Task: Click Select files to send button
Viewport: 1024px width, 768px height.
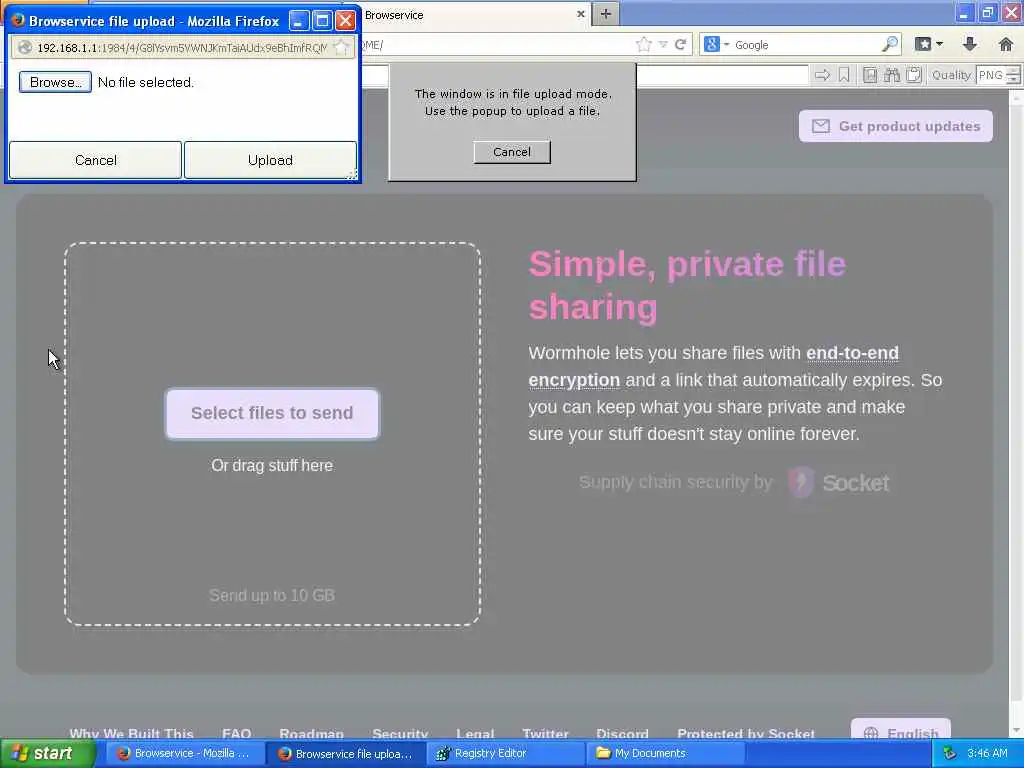Action: [272, 413]
